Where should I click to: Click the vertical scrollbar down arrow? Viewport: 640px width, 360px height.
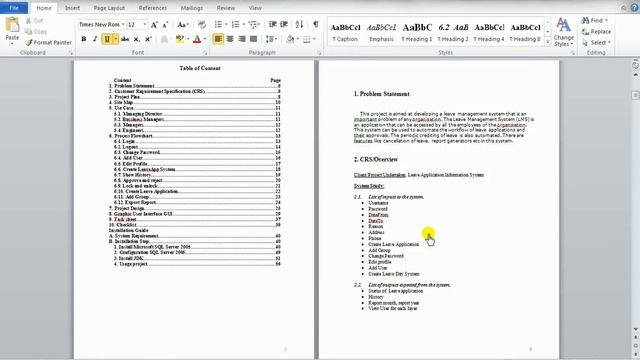click(x=636, y=329)
